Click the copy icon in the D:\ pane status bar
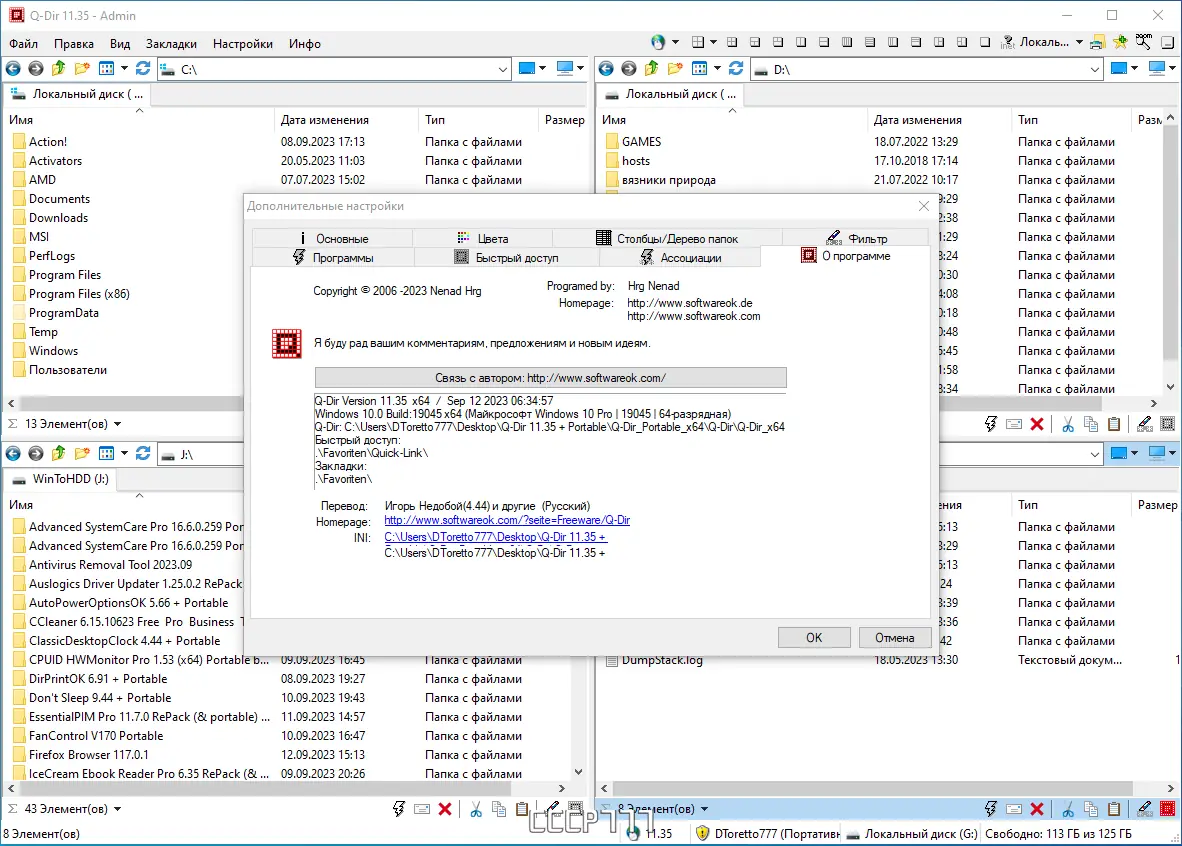Screen dimensions: 1182x846 (1091, 425)
